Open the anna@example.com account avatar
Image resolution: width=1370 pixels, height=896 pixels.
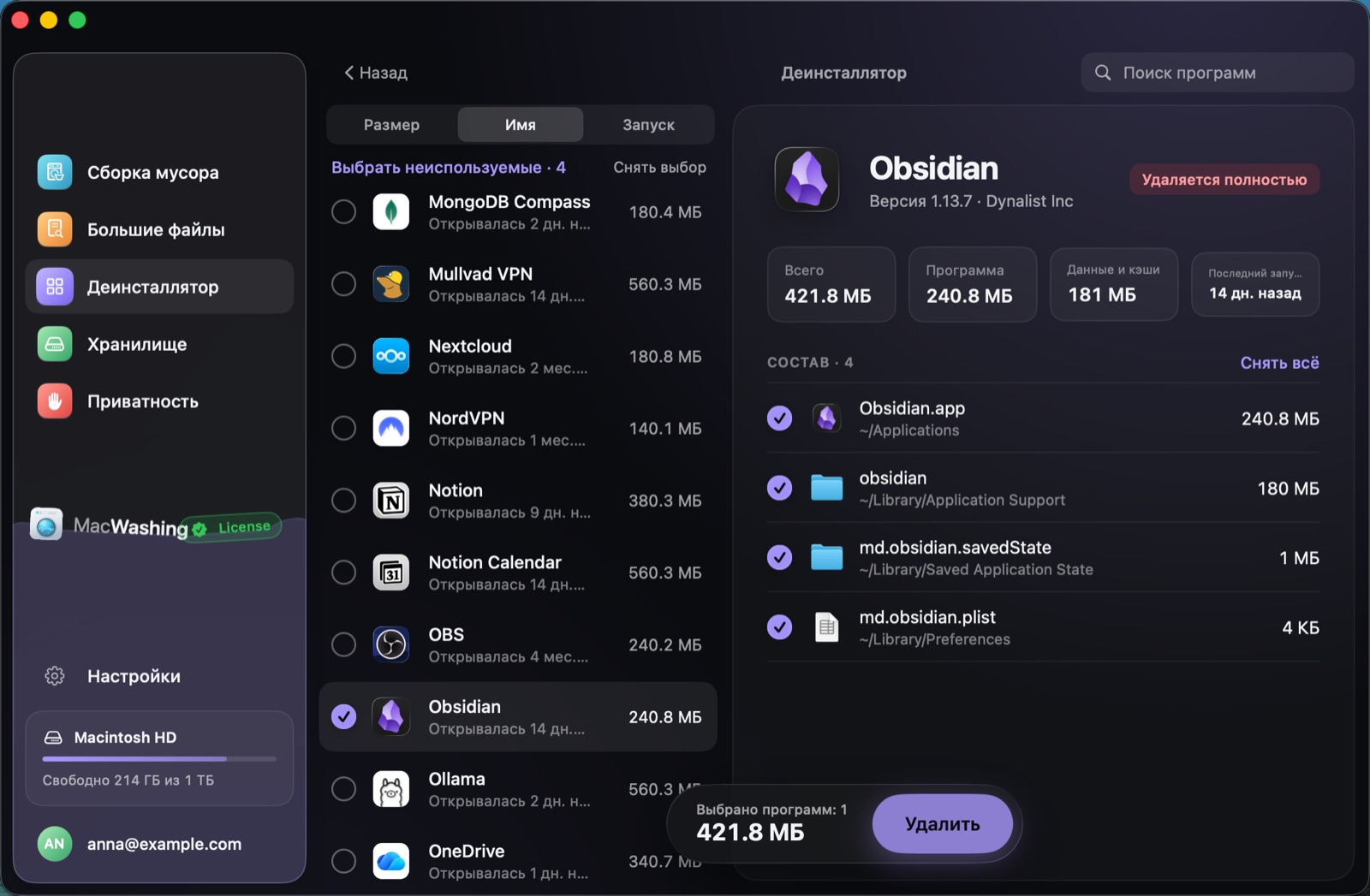click(54, 844)
